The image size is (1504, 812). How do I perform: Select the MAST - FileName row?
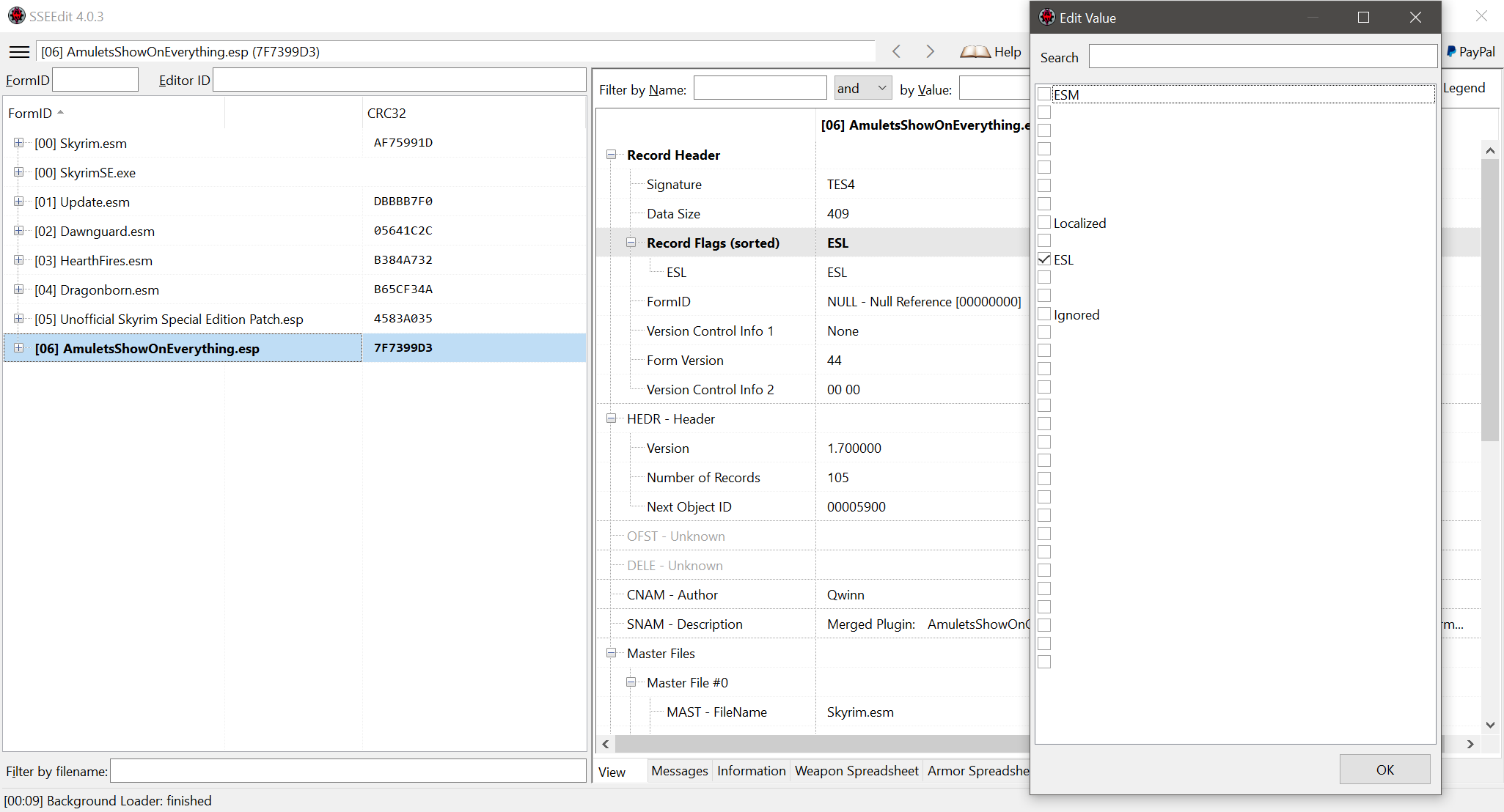[x=814, y=712]
